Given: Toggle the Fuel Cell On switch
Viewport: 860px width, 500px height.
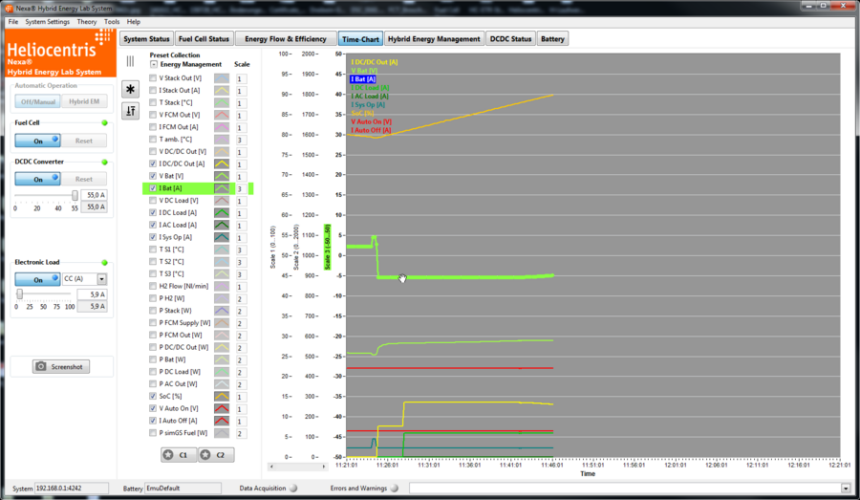Looking at the screenshot, I should 37,140.
